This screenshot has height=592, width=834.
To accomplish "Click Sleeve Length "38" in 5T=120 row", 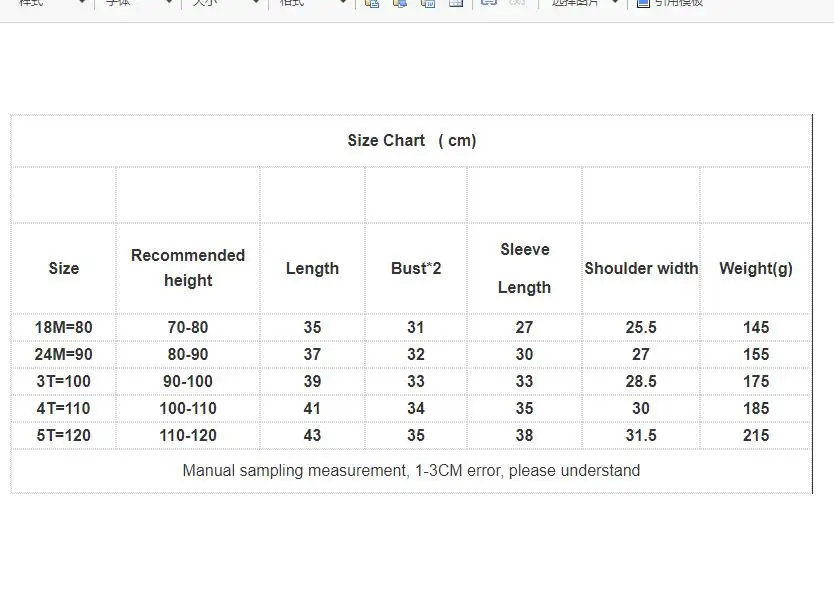I will coord(524,435).
